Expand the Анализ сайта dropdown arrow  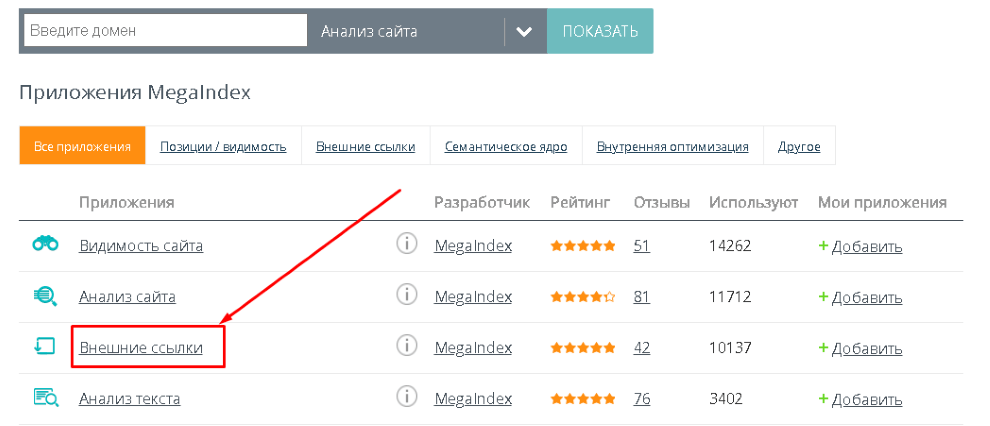pos(525,31)
